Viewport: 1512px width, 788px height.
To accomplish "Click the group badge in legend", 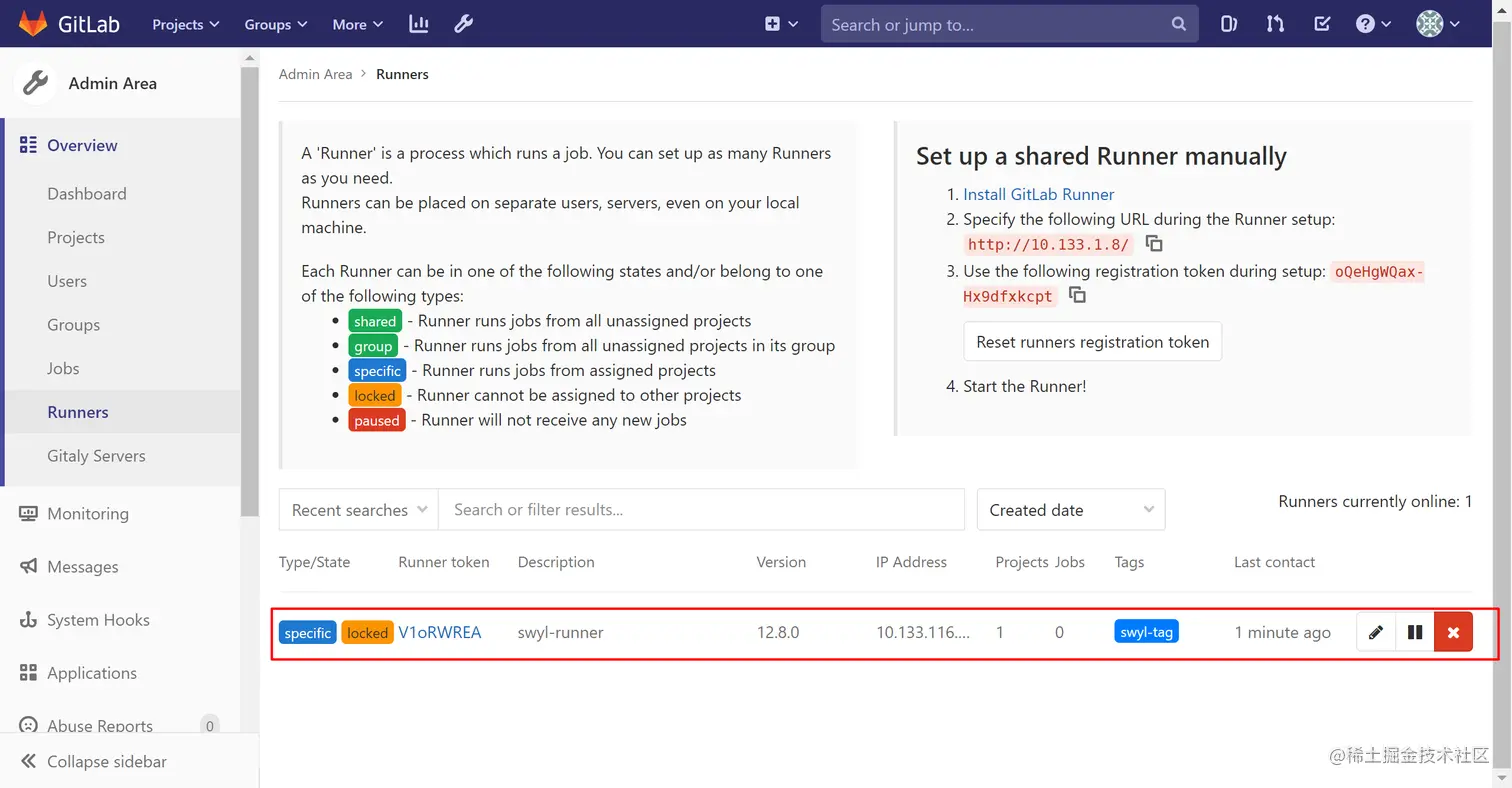I will (373, 346).
